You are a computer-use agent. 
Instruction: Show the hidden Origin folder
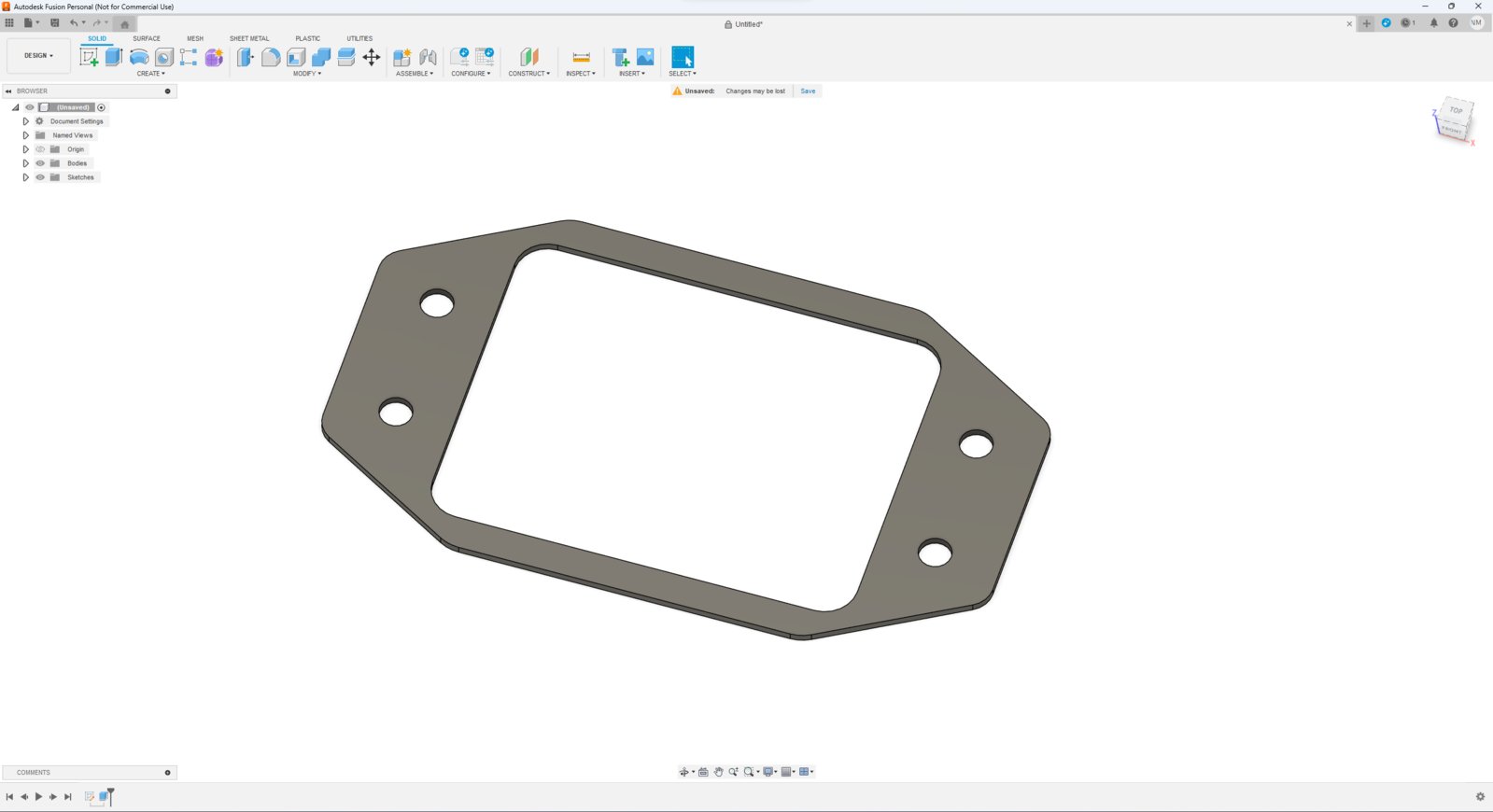click(40, 149)
